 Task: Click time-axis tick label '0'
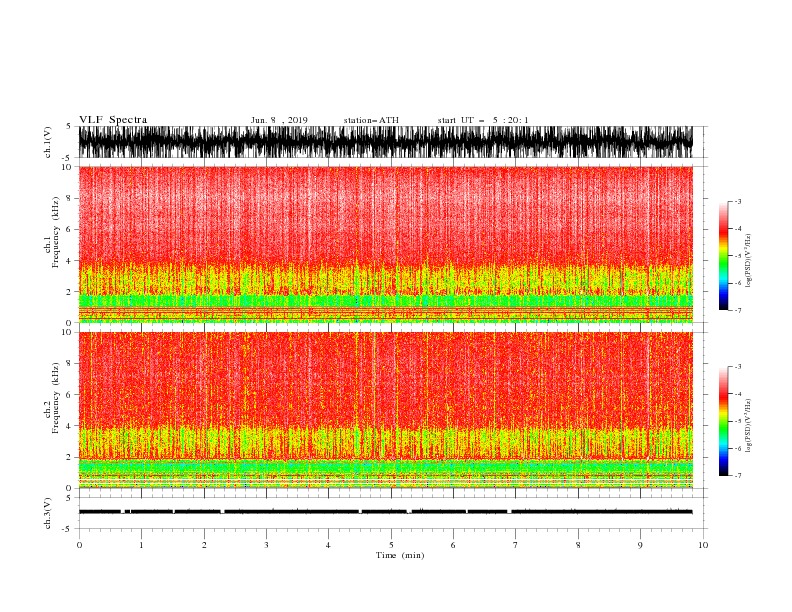pos(79,545)
